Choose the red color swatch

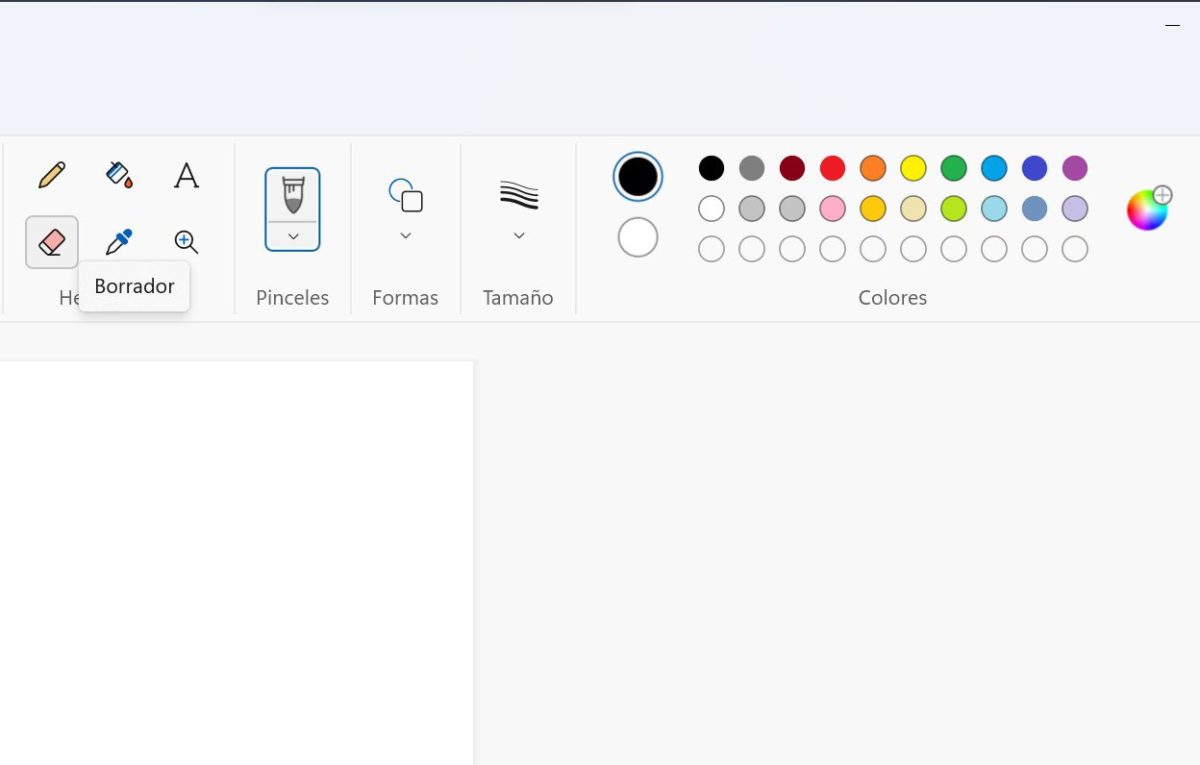click(x=833, y=168)
